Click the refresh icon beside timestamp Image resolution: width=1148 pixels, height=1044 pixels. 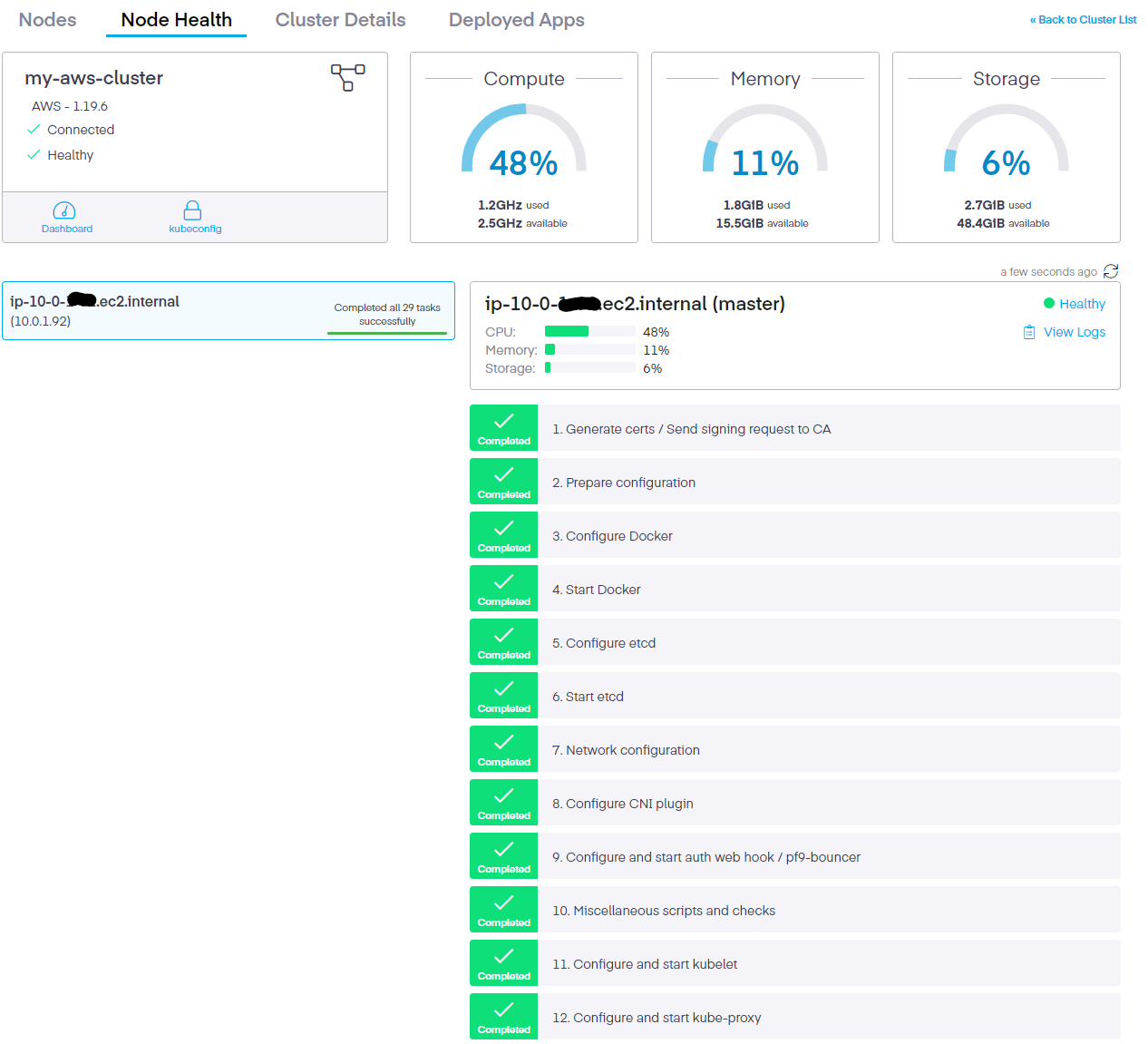click(1111, 271)
